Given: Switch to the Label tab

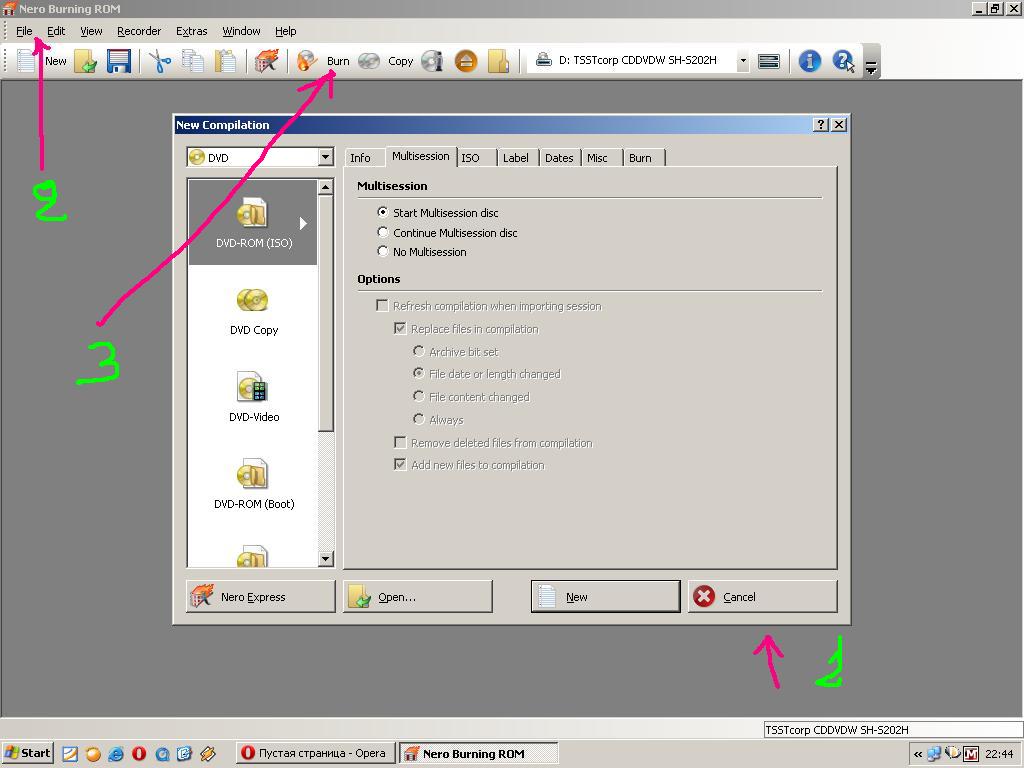Looking at the screenshot, I should point(515,158).
